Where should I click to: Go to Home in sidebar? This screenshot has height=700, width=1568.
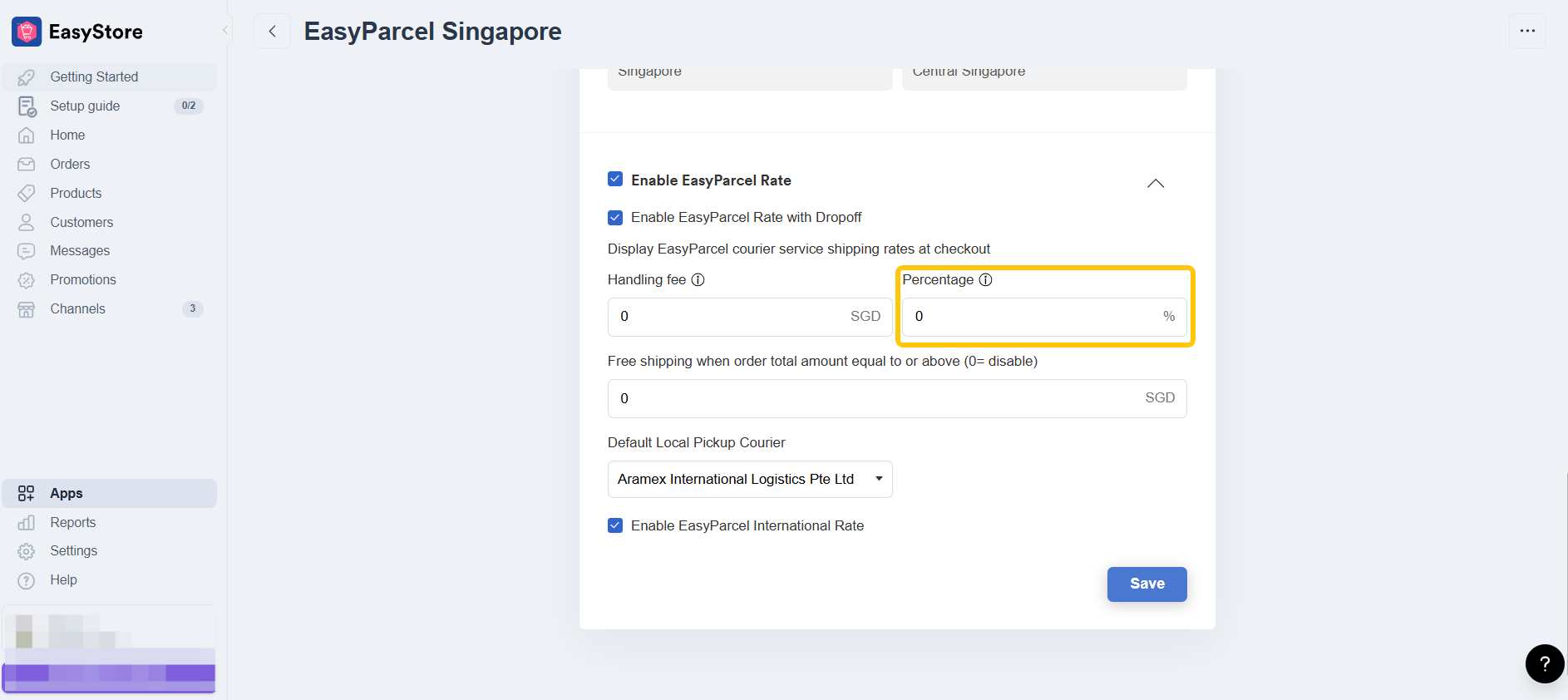click(x=110, y=136)
